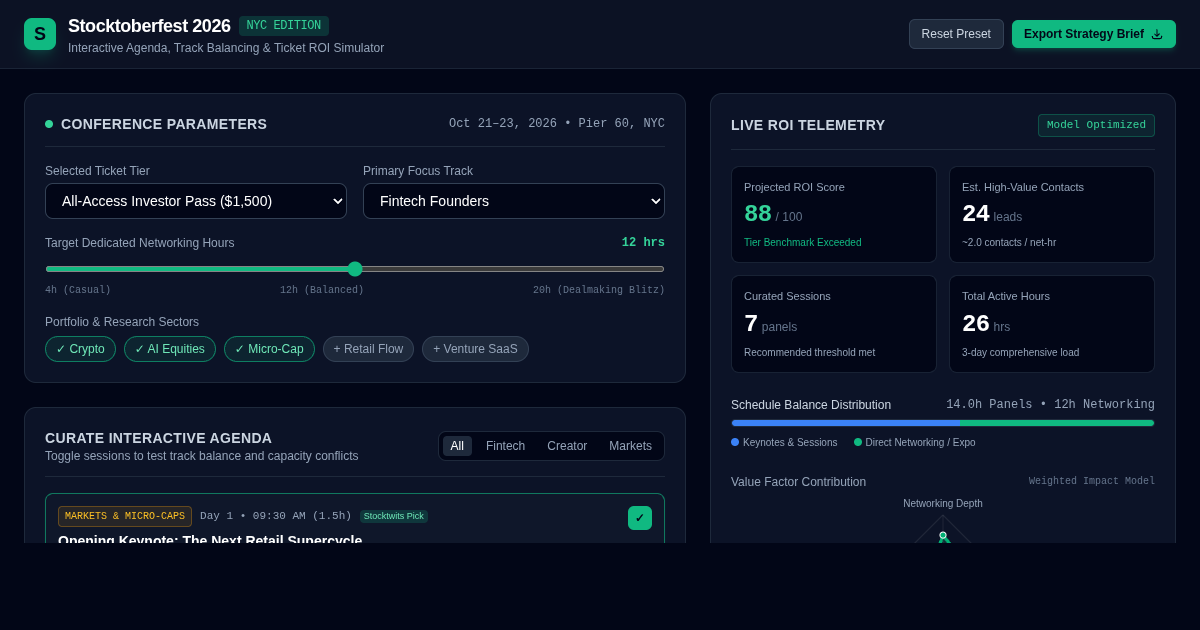Open the Selected Ticket Tier dropdown
Image resolution: width=1200 pixels, height=630 pixels.
196,201
